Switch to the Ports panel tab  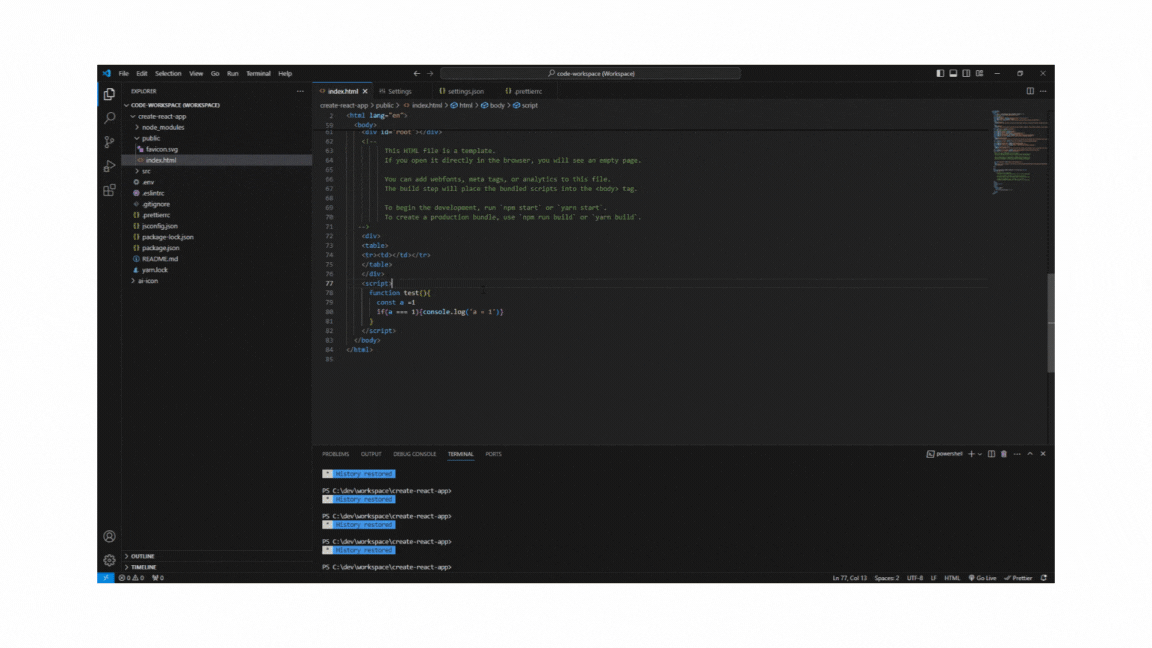pyautogui.click(x=494, y=454)
